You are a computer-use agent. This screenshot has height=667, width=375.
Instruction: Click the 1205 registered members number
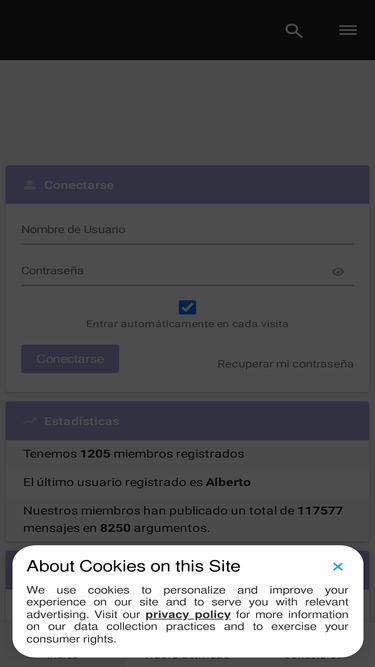pyautogui.click(x=95, y=454)
